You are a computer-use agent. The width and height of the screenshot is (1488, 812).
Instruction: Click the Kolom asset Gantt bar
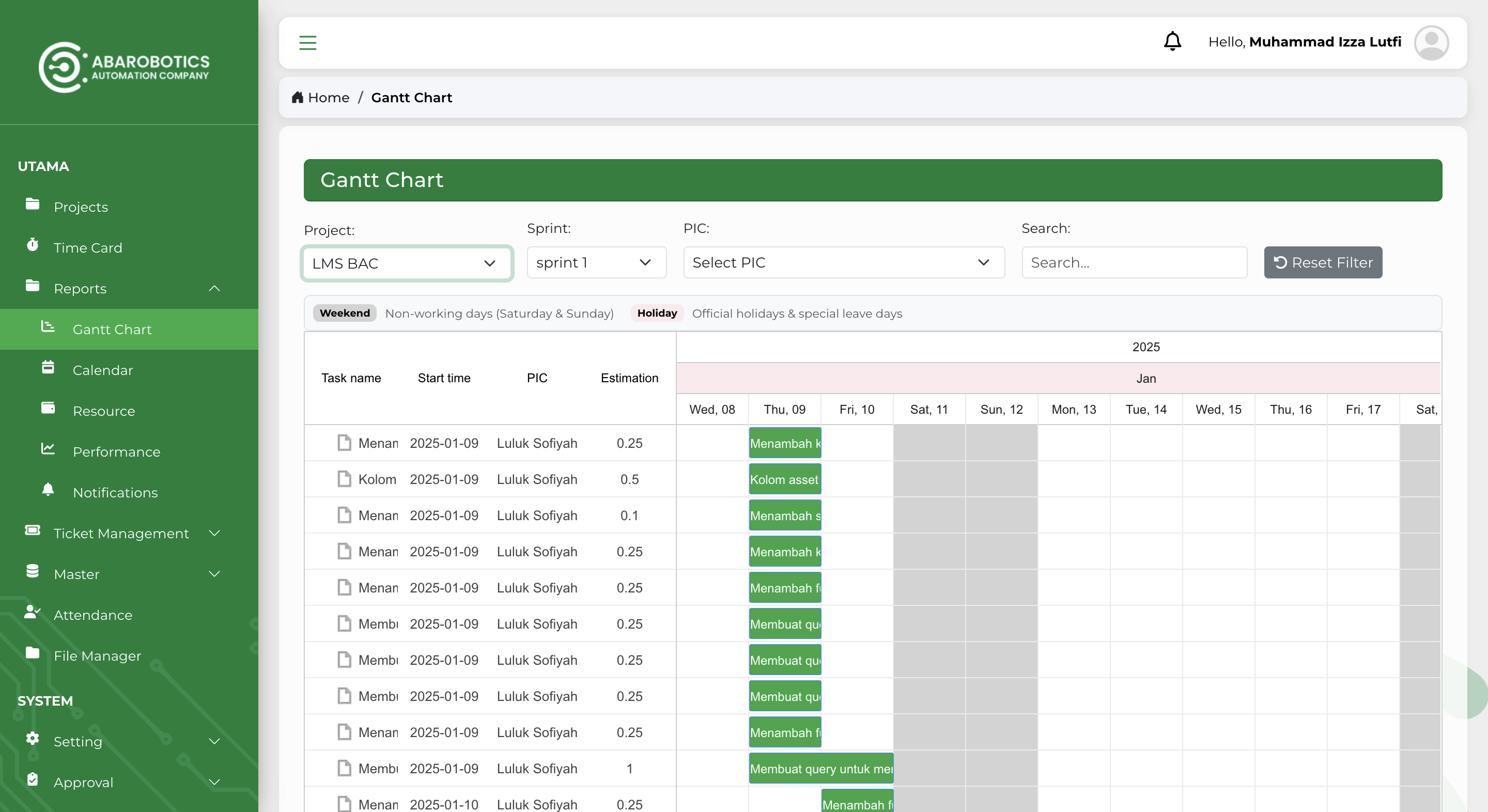784,479
